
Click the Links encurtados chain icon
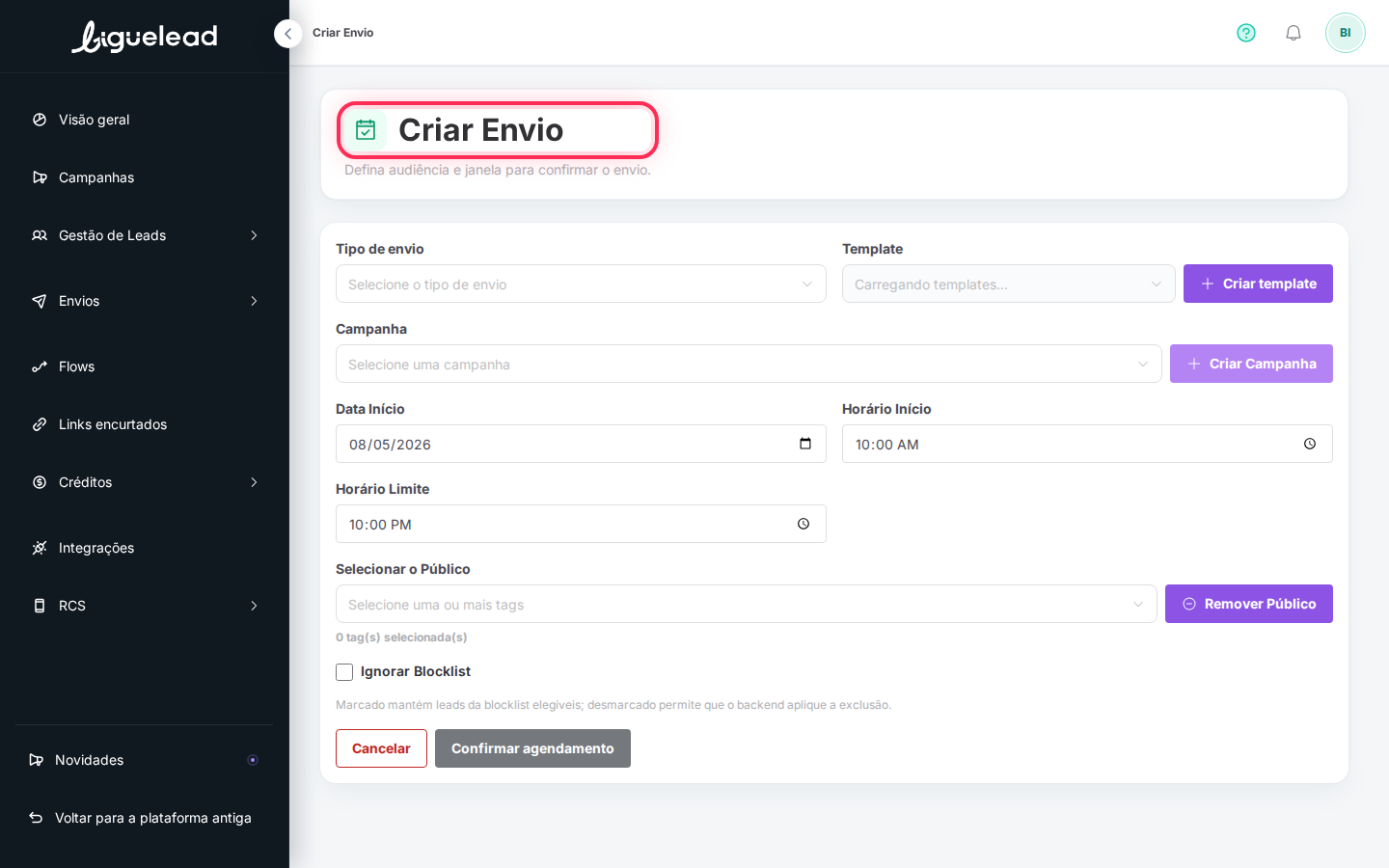[x=40, y=424]
